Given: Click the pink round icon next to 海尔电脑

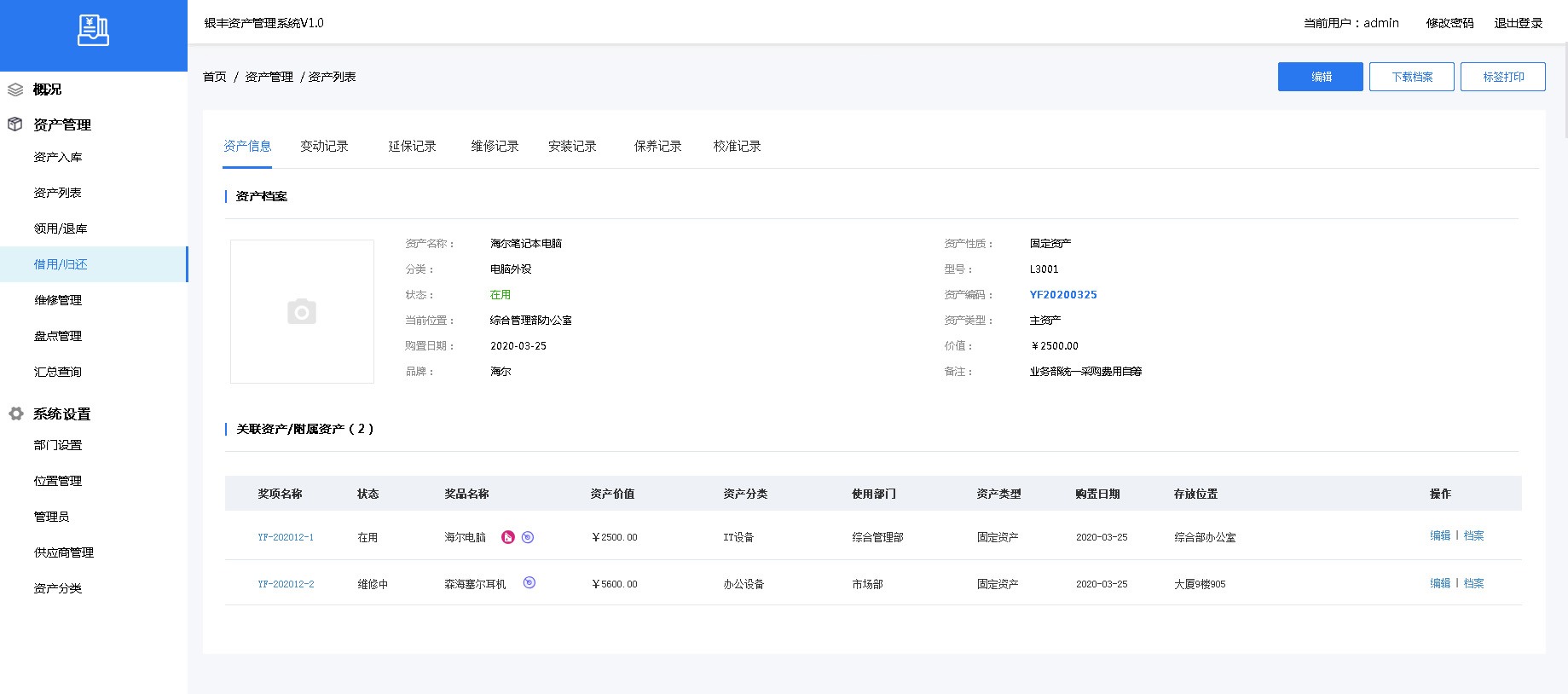Looking at the screenshot, I should (x=508, y=537).
